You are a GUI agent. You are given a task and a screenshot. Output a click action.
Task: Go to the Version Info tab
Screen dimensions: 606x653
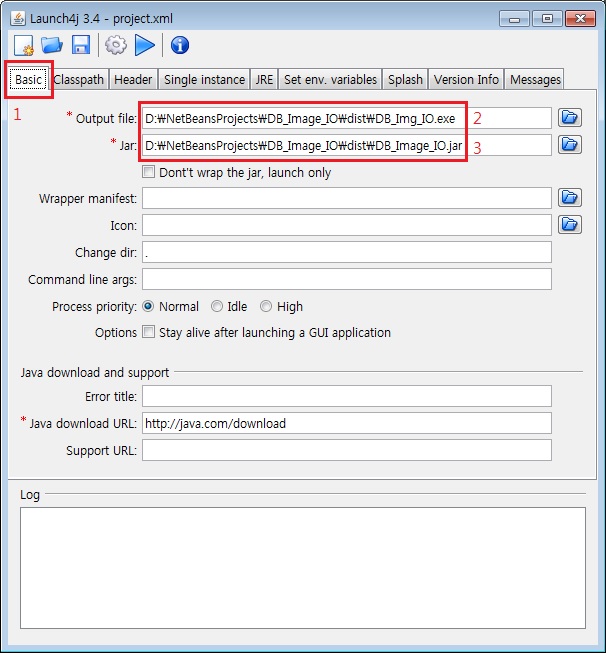pyautogui.click(x=466, y=80)
